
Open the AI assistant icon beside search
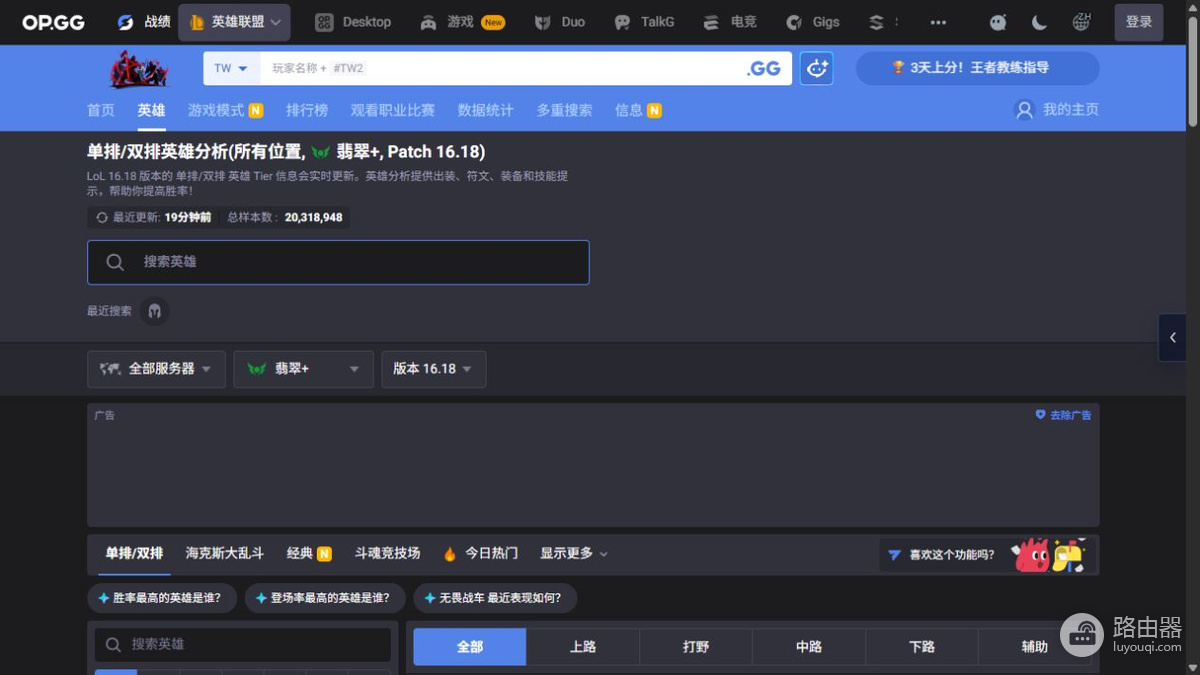[x=817, y=68]
